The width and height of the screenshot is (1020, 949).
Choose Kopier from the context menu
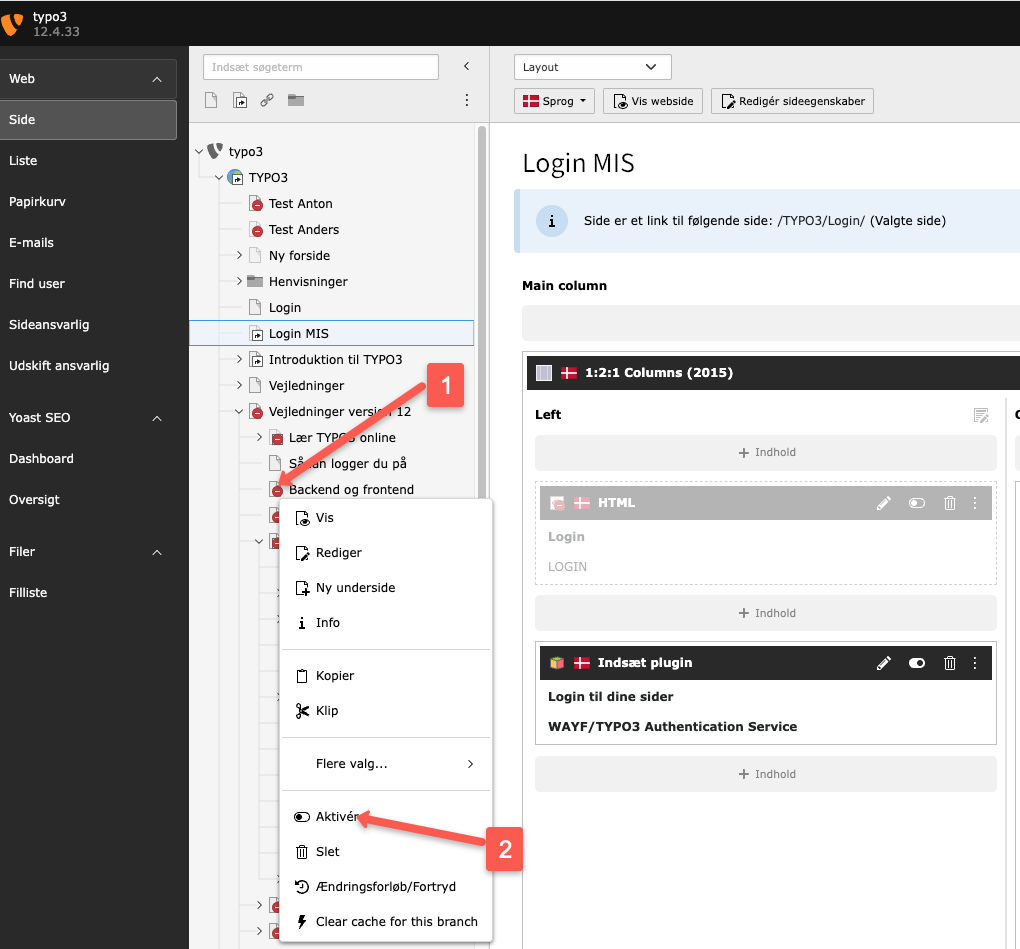point(335,676)
